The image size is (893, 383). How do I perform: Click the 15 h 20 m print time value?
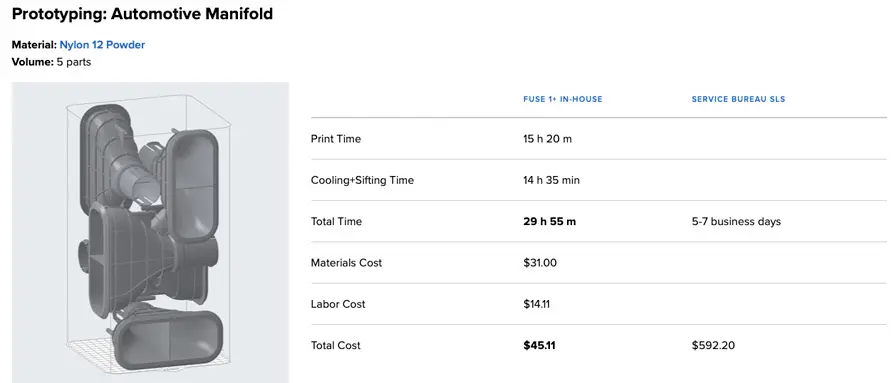pyautogui.click(x=547, y=139)
